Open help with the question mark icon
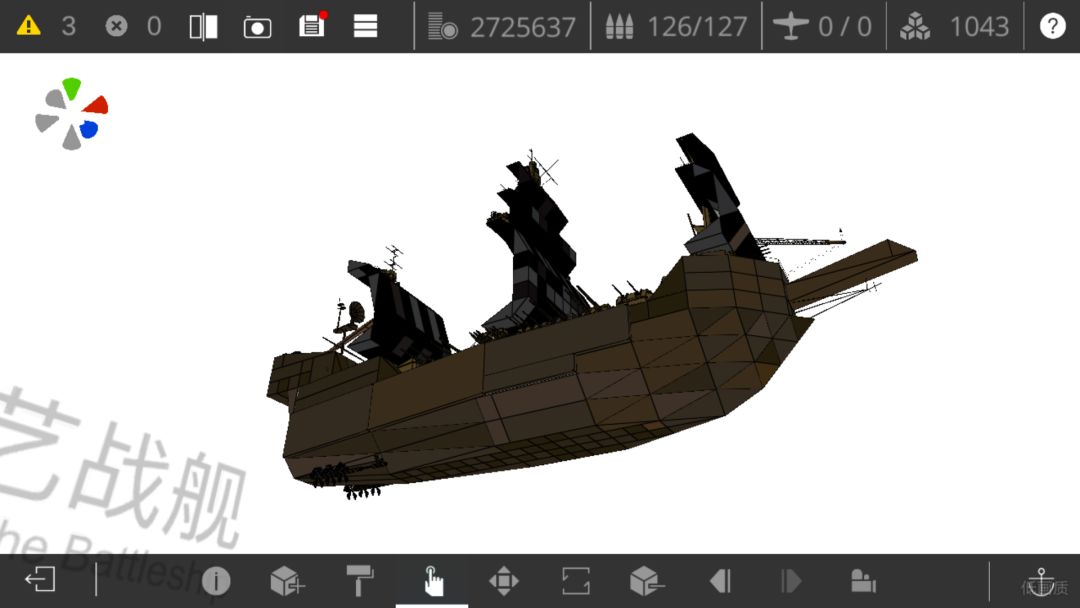Screen dimensions: 1080x608 1052,26
